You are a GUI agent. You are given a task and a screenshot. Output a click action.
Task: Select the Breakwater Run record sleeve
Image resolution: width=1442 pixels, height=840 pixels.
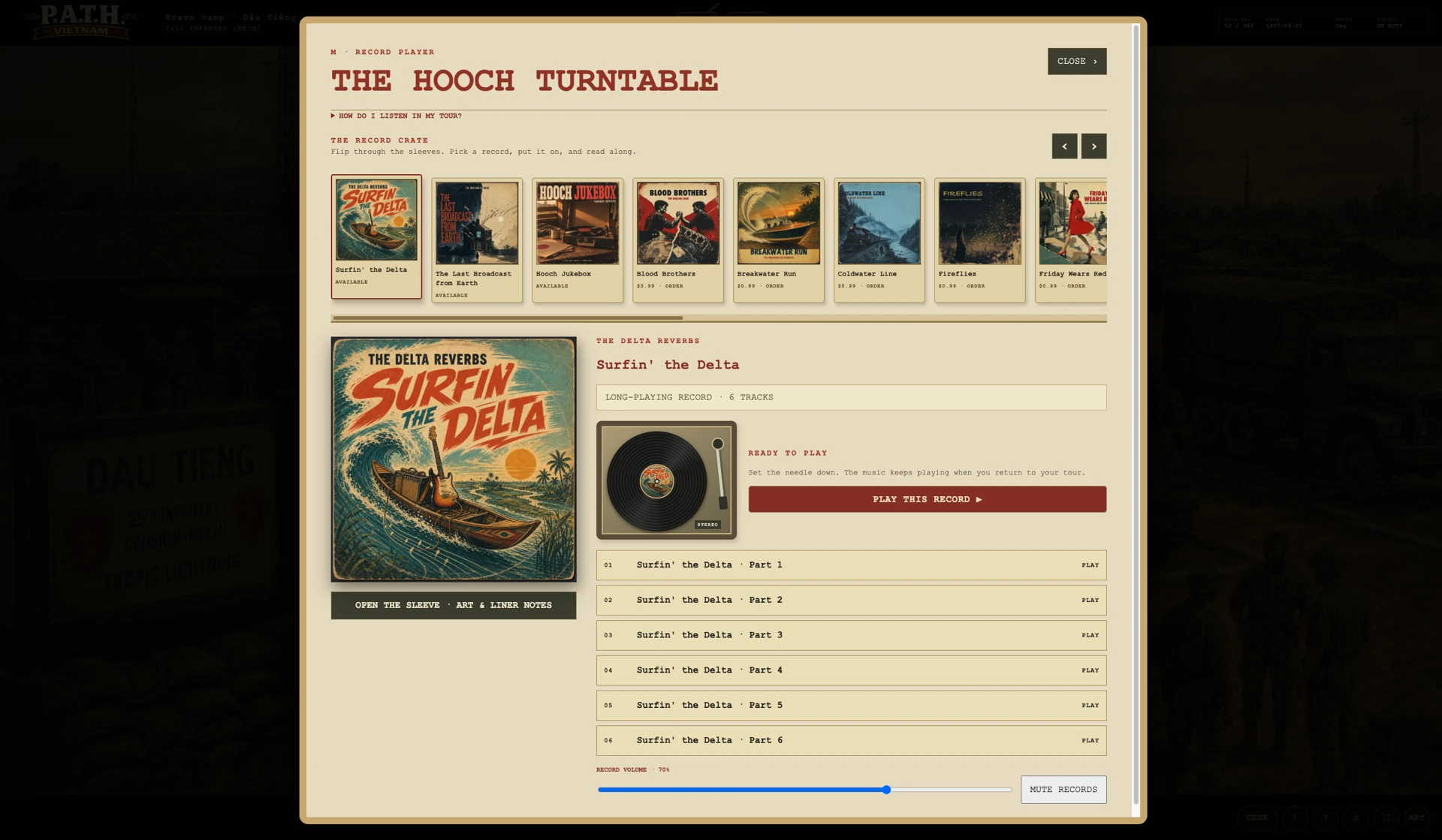coord(779,240)
